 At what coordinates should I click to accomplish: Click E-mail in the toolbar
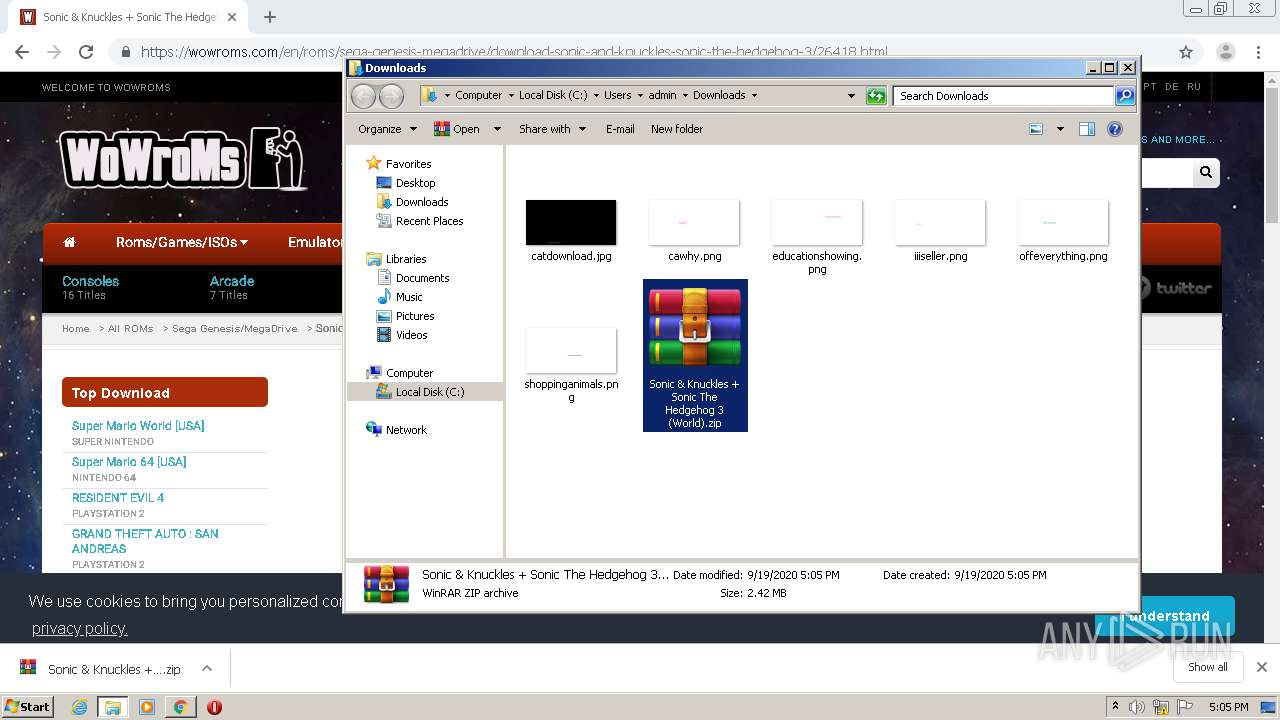pyautogui.click(x=620, y=129)
